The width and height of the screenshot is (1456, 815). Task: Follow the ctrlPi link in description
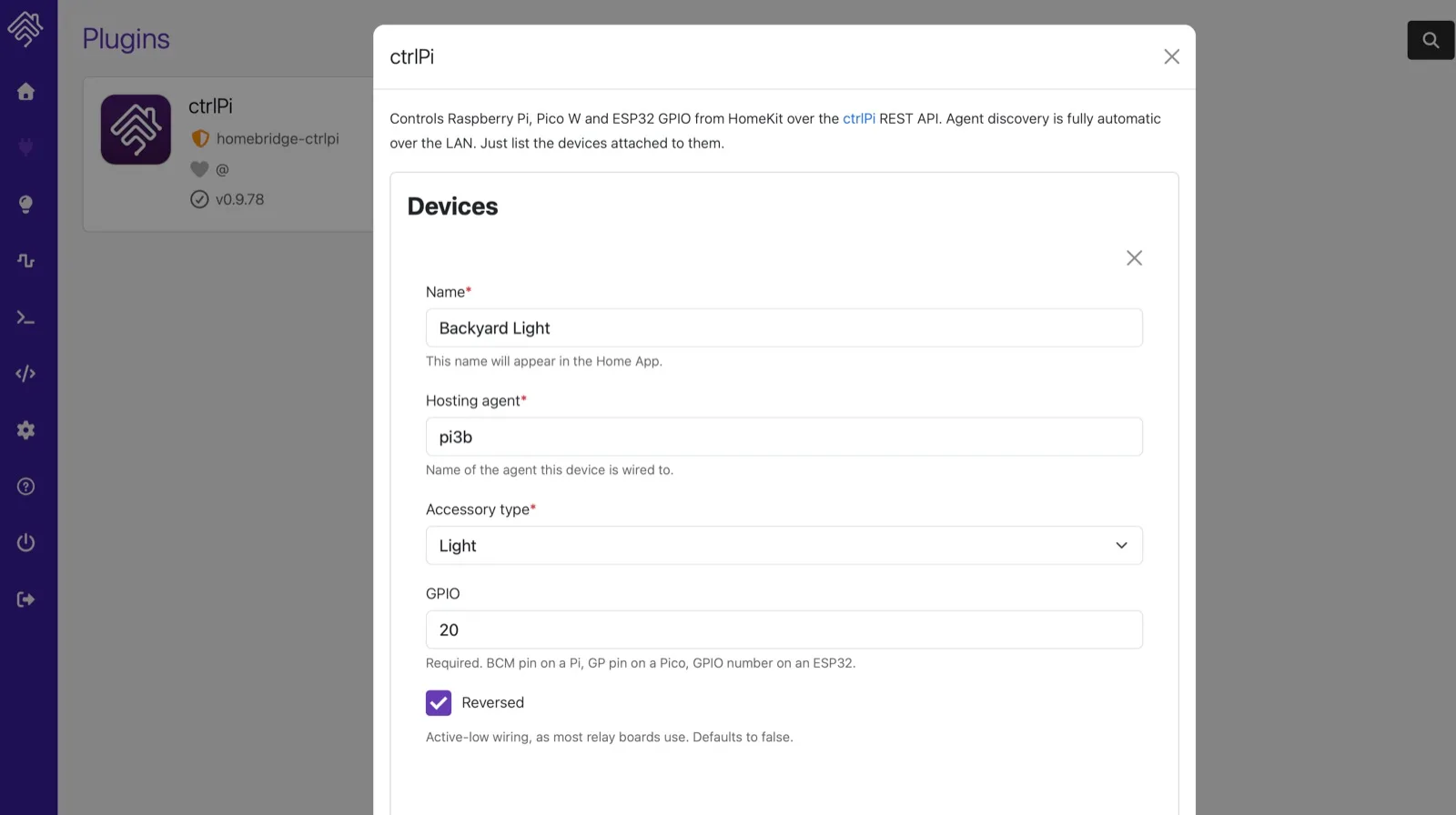point(858,118)
